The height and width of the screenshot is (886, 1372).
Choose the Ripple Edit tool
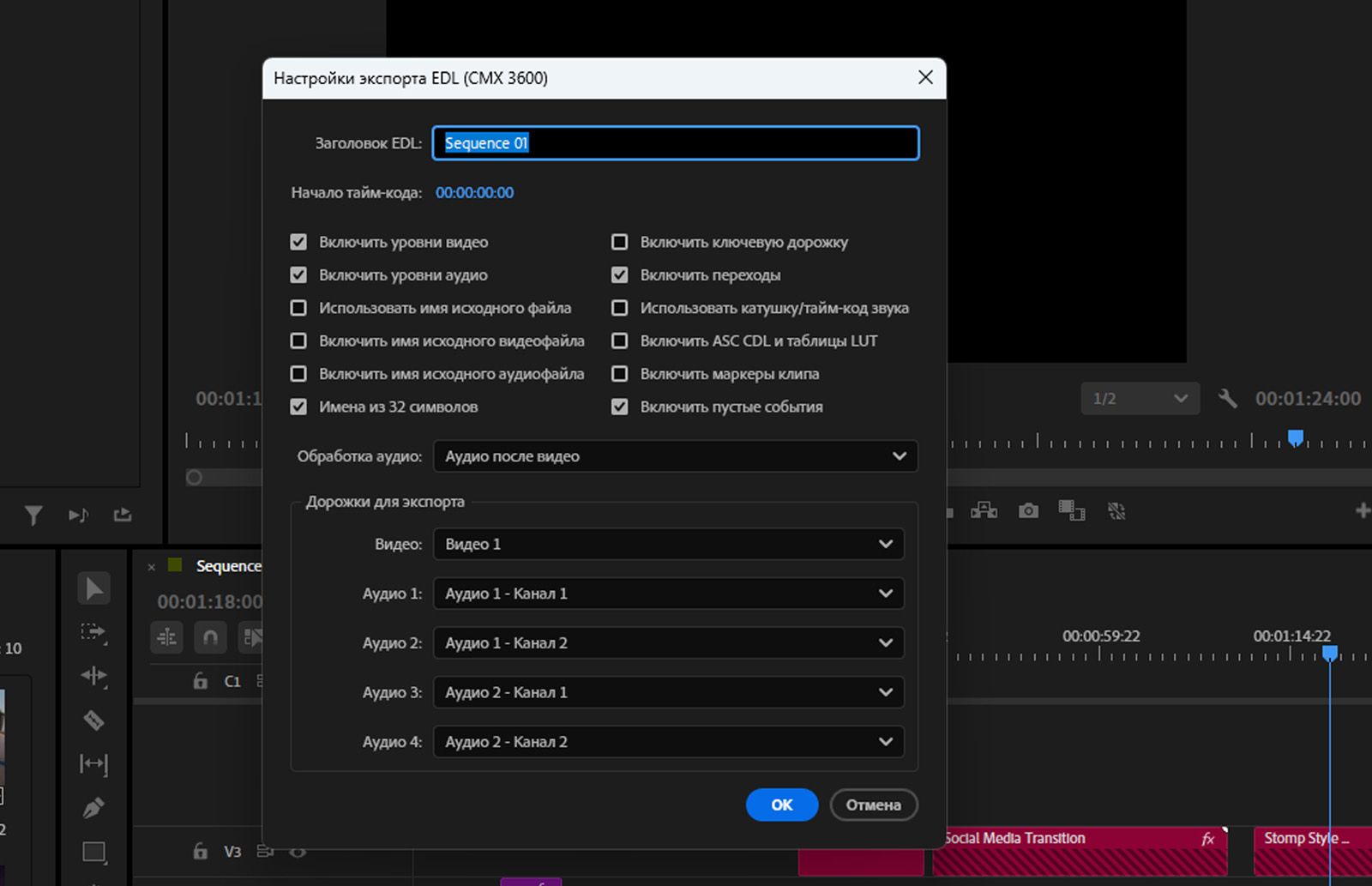click(93, 676)
